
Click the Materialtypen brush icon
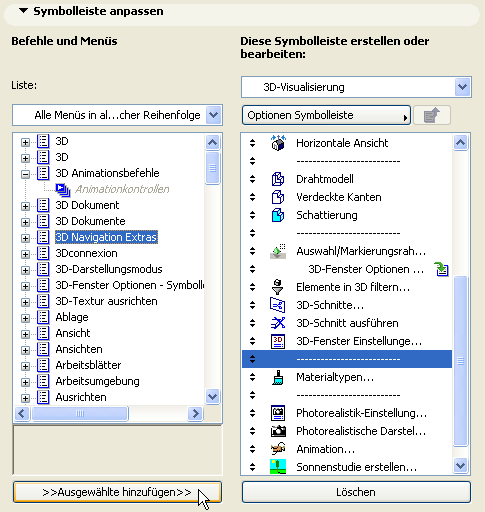point(278,377)
